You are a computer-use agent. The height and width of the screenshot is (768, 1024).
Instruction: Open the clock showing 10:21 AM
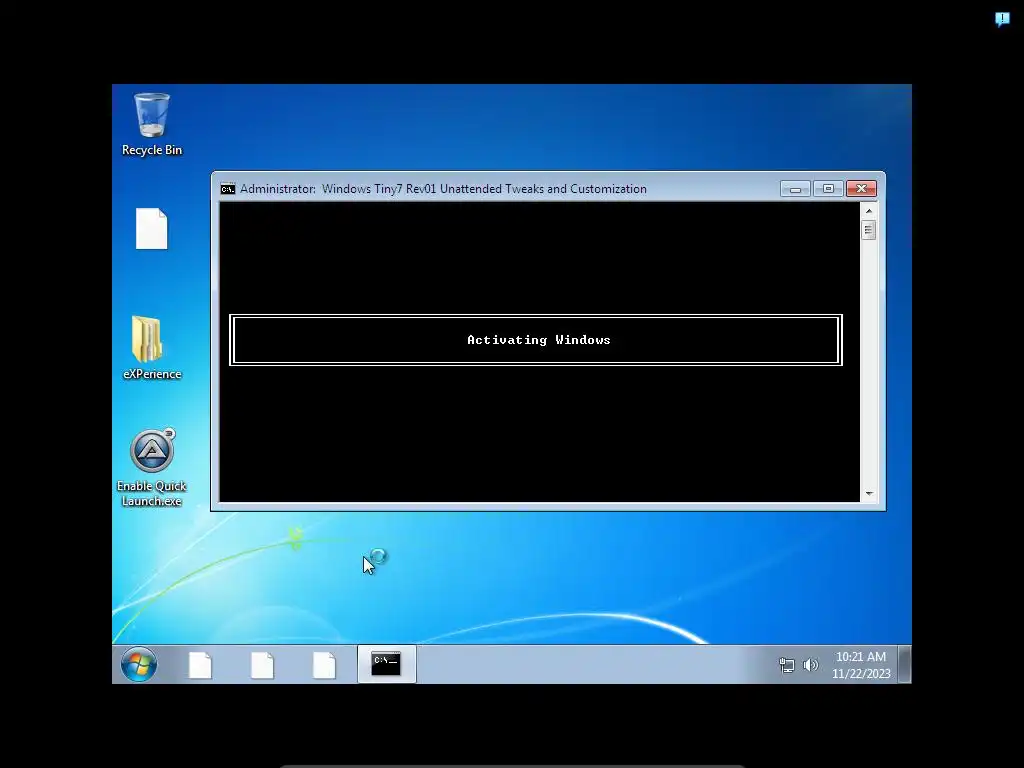[861, 656]
